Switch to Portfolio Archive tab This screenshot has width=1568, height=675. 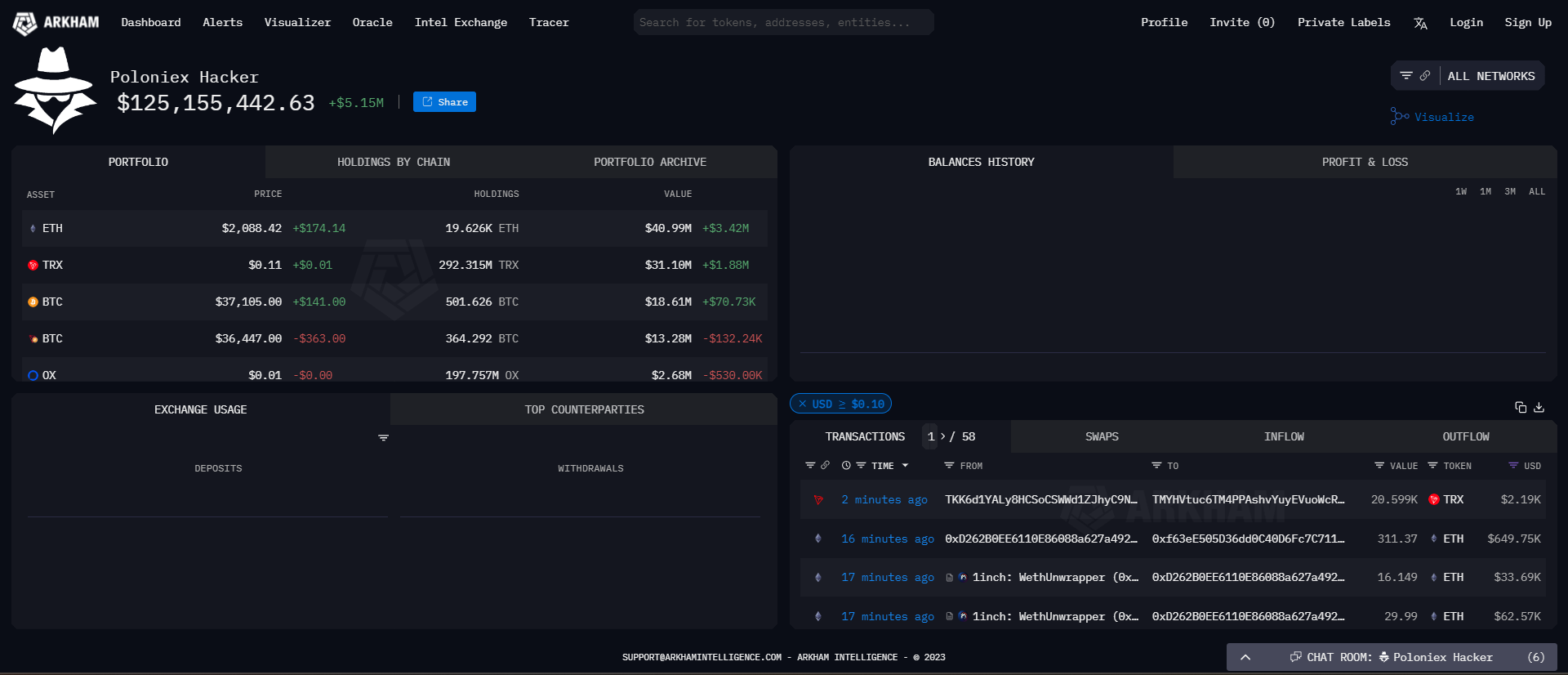[650, 162]
